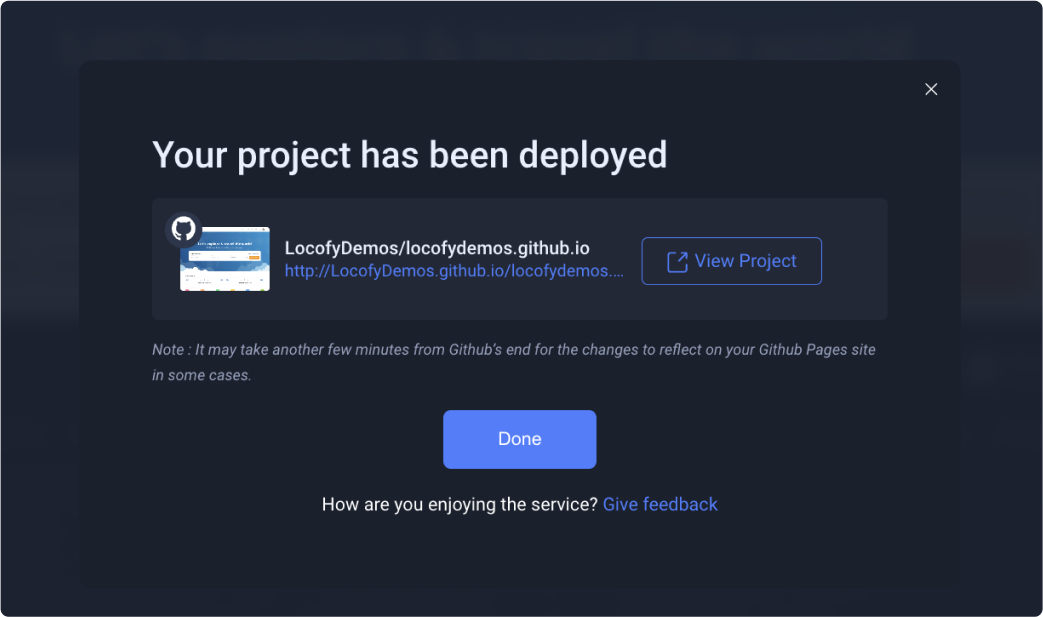Click the heading Your project has been deployed
1043x617 pixels.
click(x=409, y=155)
